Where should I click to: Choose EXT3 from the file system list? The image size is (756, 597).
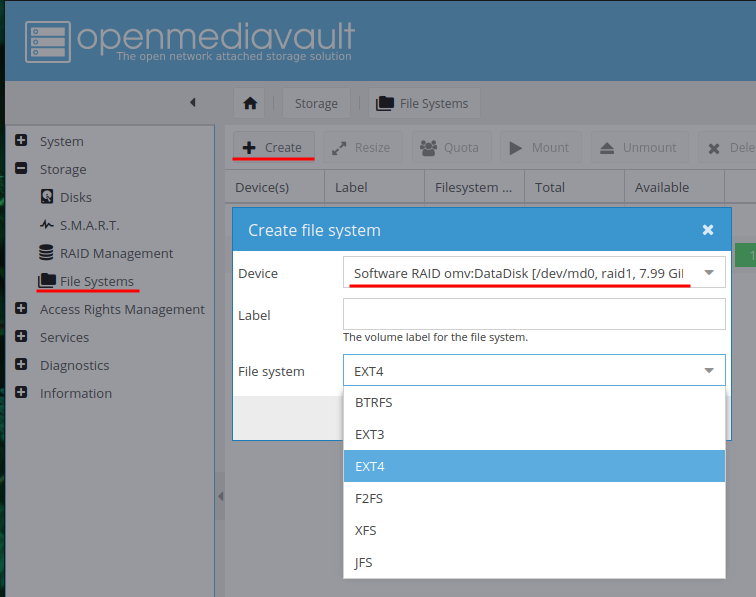click(x=534, y=434)
